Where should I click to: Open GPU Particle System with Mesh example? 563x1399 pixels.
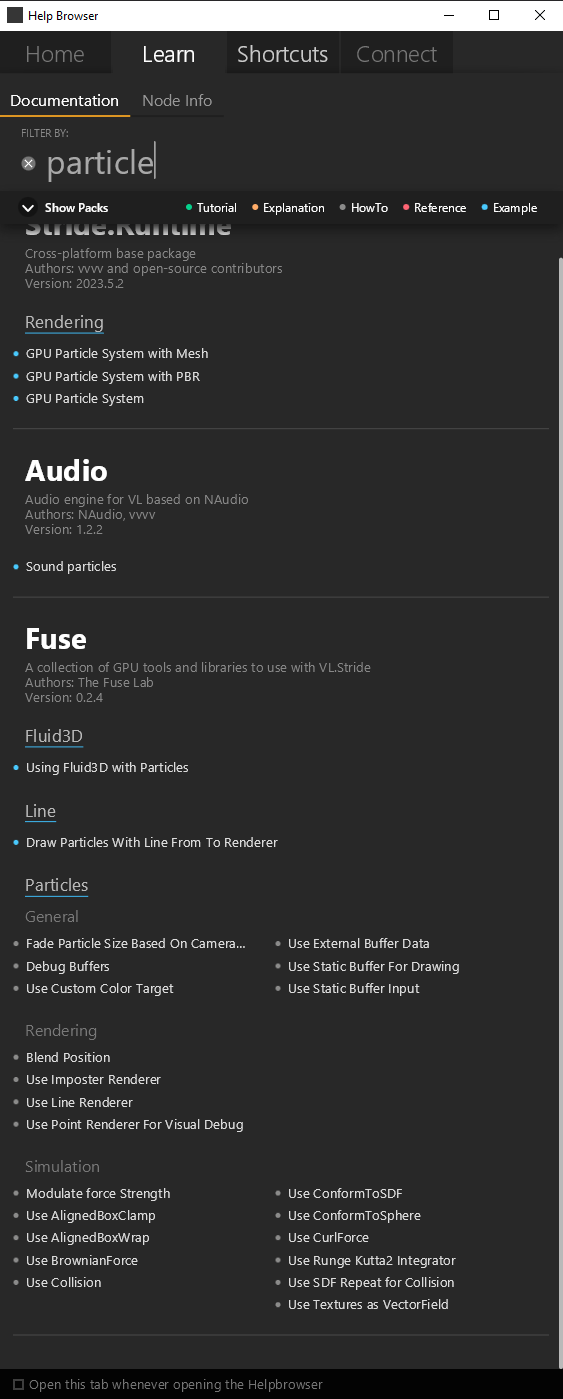point(117,353)
